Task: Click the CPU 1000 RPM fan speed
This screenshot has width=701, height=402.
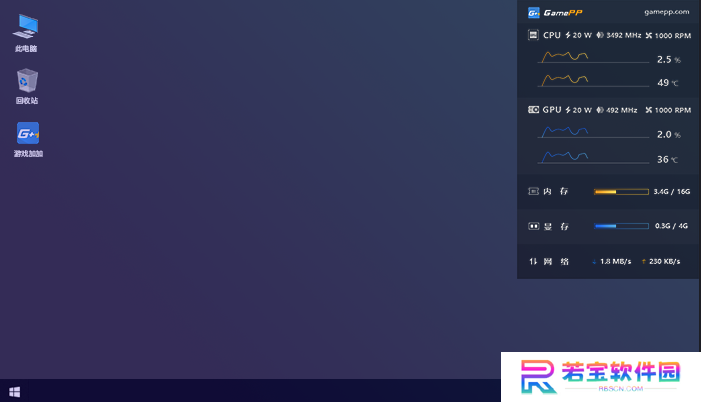Action: click(673, 35)
